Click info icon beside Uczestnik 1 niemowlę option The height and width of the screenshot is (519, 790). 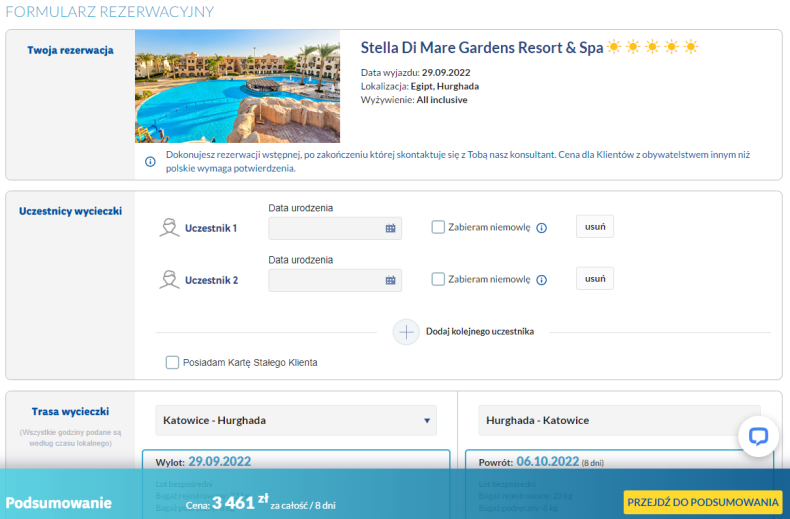click(x=542, y=228)
